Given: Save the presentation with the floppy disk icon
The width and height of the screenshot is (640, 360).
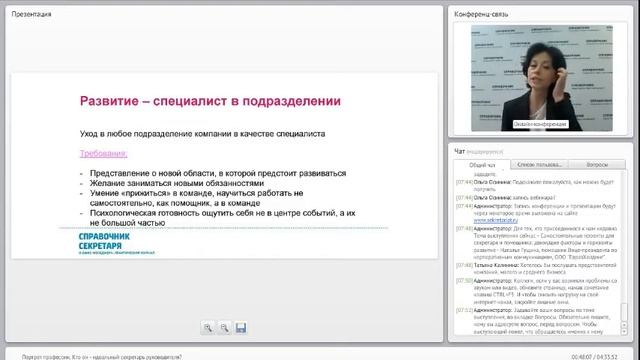Looking at the screenshot, I should point(241,328).
